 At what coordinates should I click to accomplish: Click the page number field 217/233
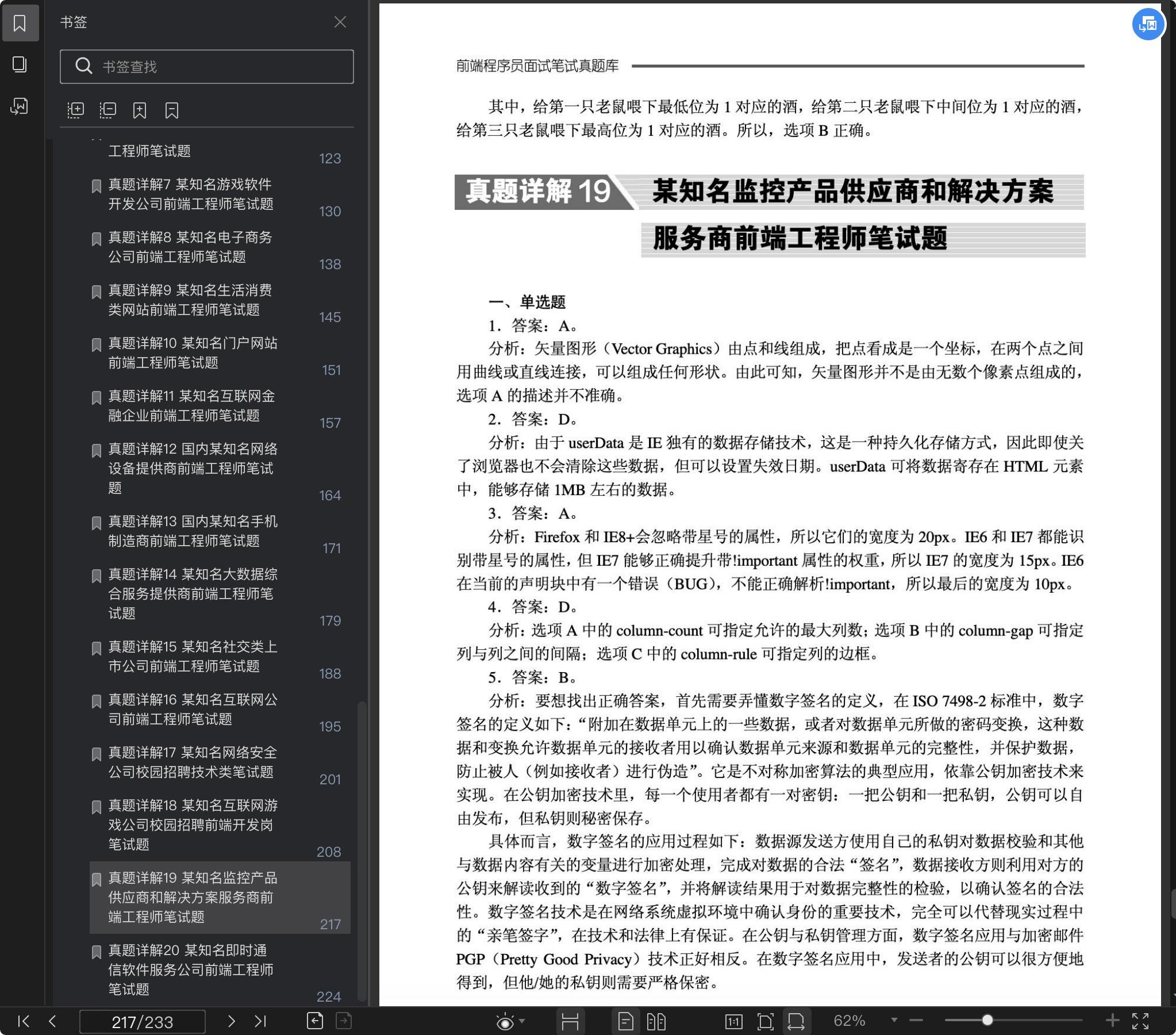tap(142, 1022)
